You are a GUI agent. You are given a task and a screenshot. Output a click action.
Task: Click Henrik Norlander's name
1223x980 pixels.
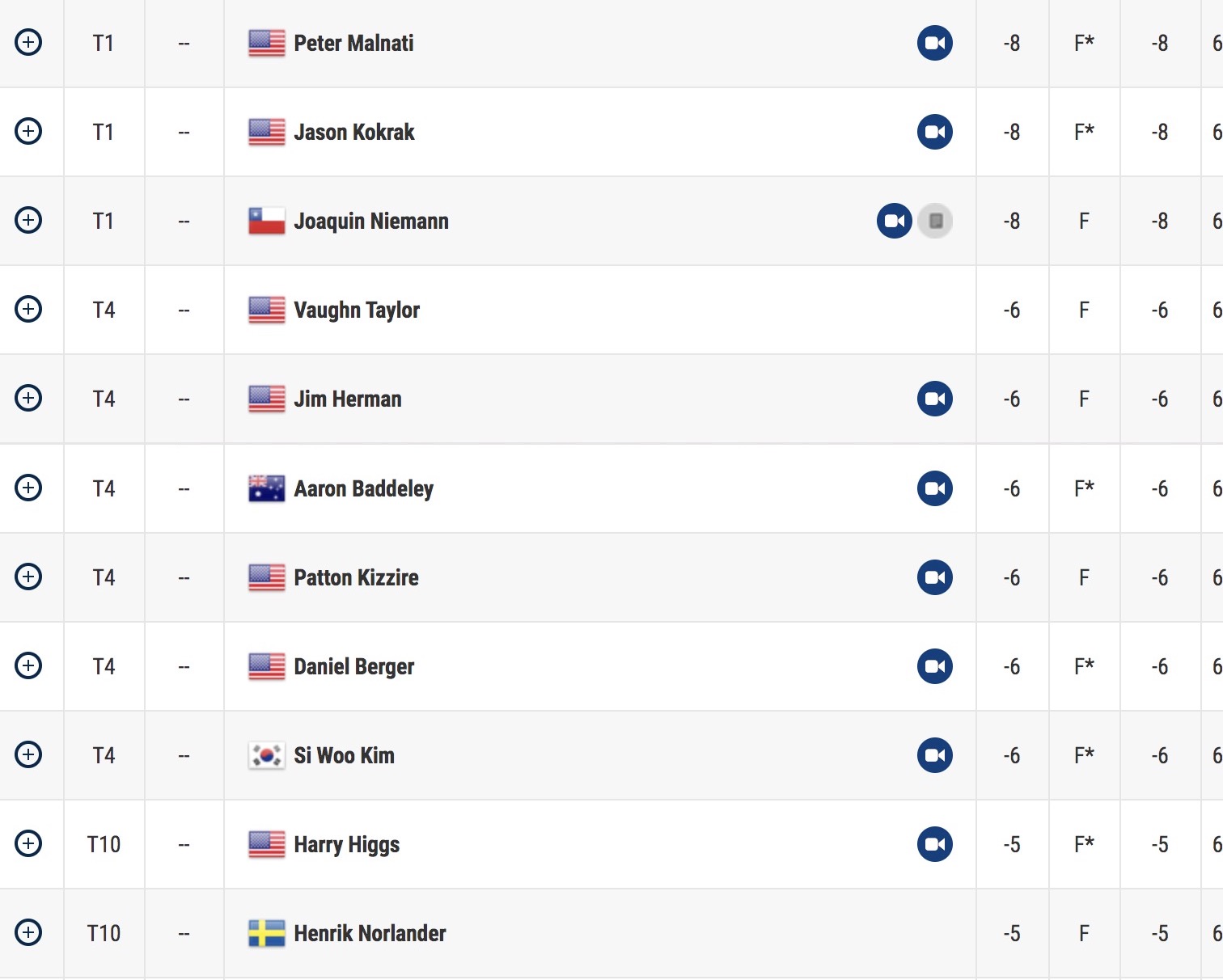click(370, 933)
